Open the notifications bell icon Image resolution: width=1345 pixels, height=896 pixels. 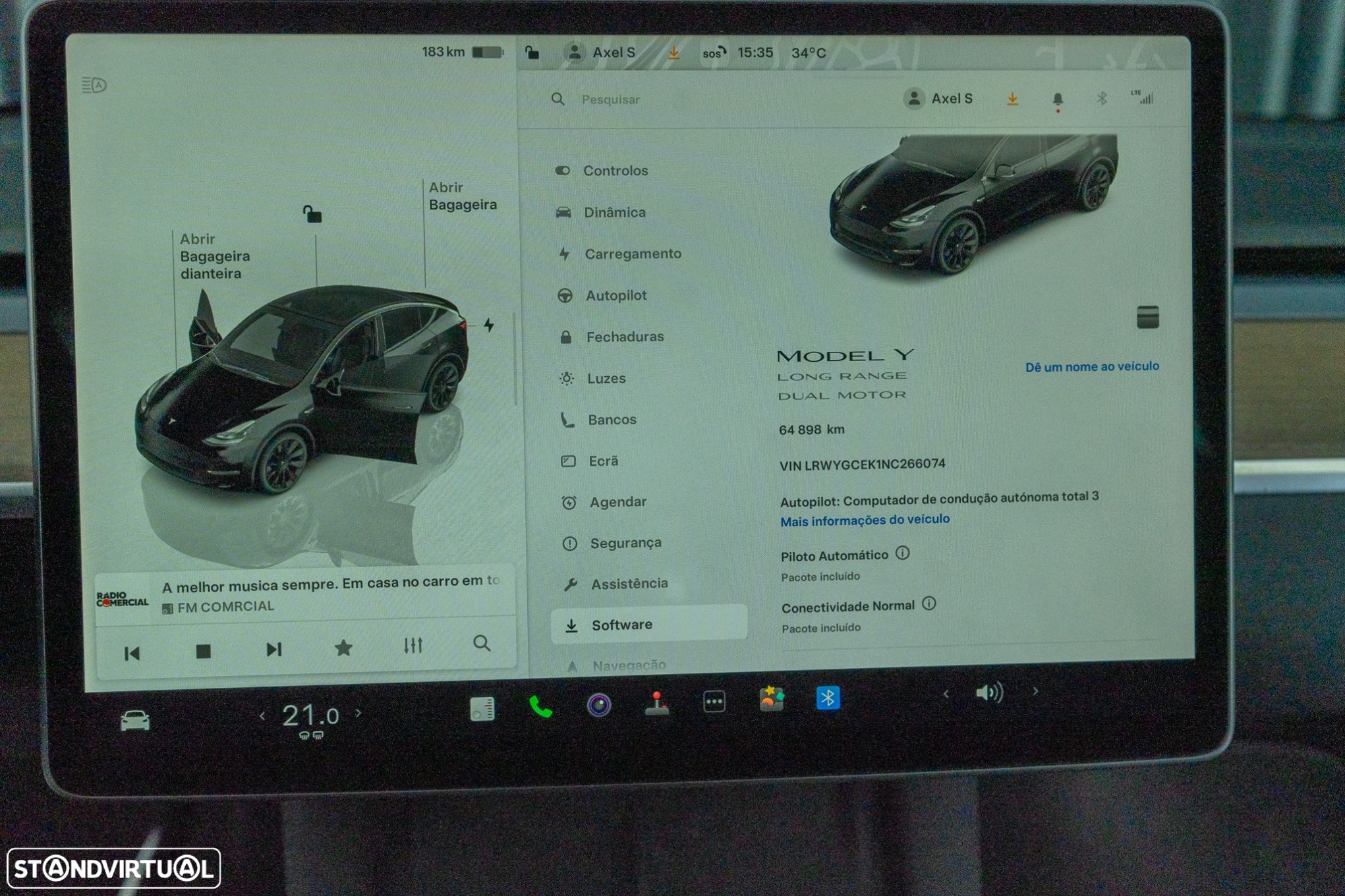(1058, 100)
